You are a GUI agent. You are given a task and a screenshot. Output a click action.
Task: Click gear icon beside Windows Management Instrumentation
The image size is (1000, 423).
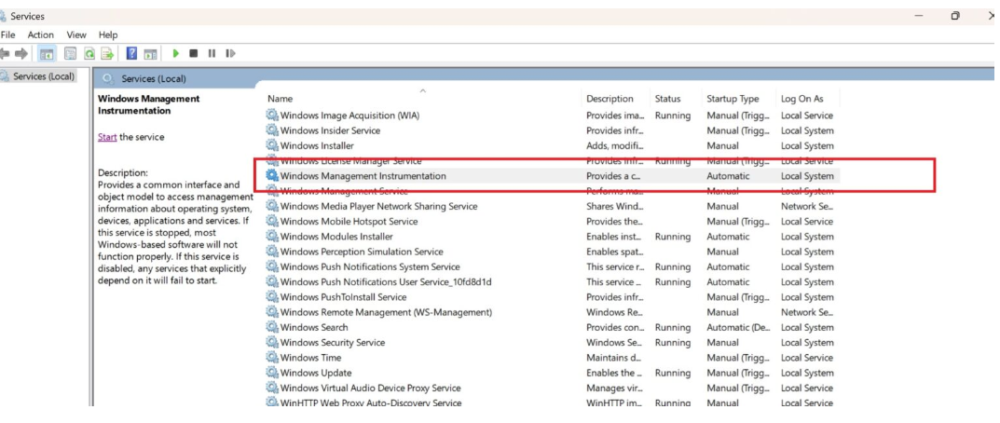(x=272, y=176)
